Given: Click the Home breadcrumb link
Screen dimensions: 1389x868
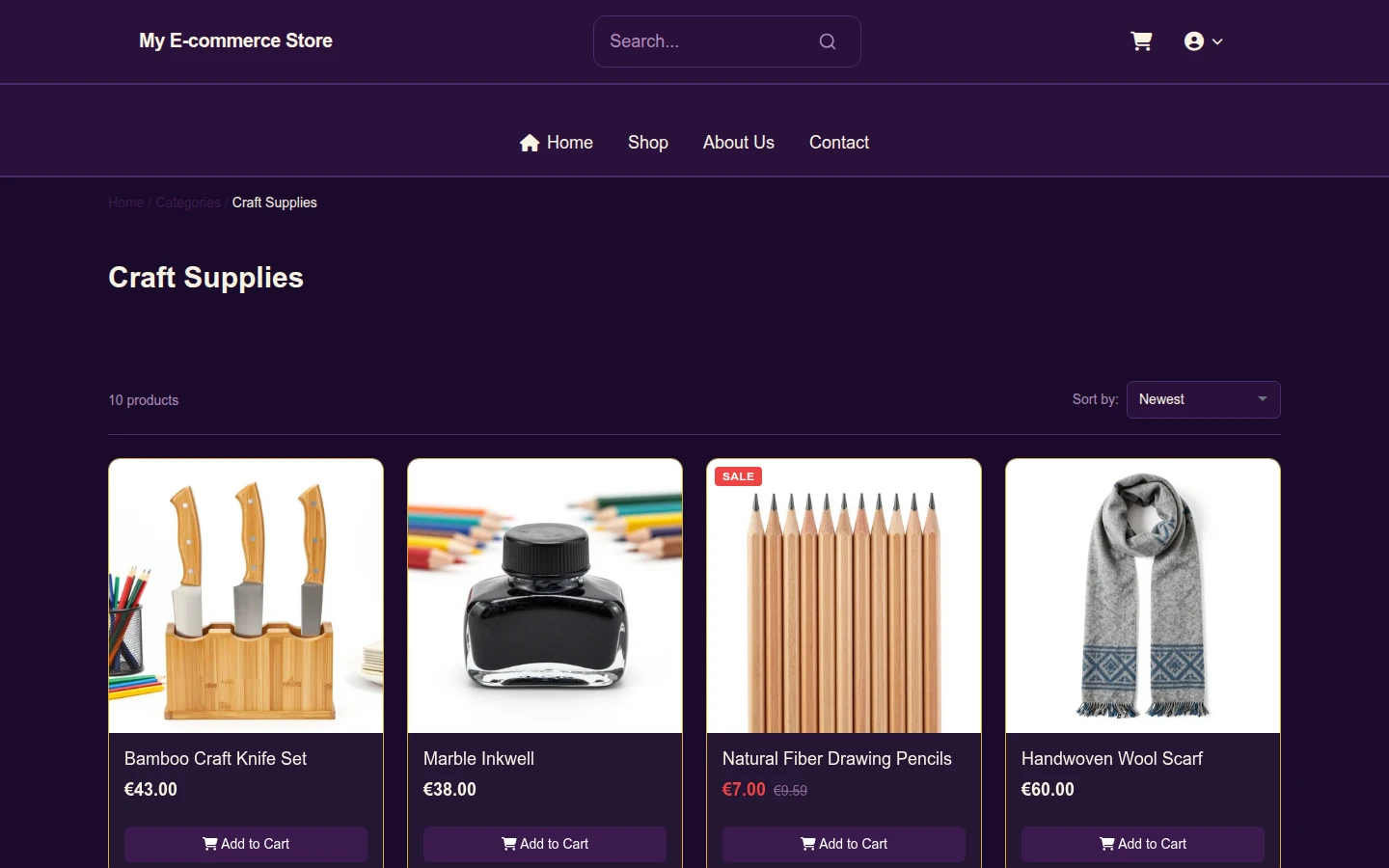Looking at the screenshot, I should 125,203.
